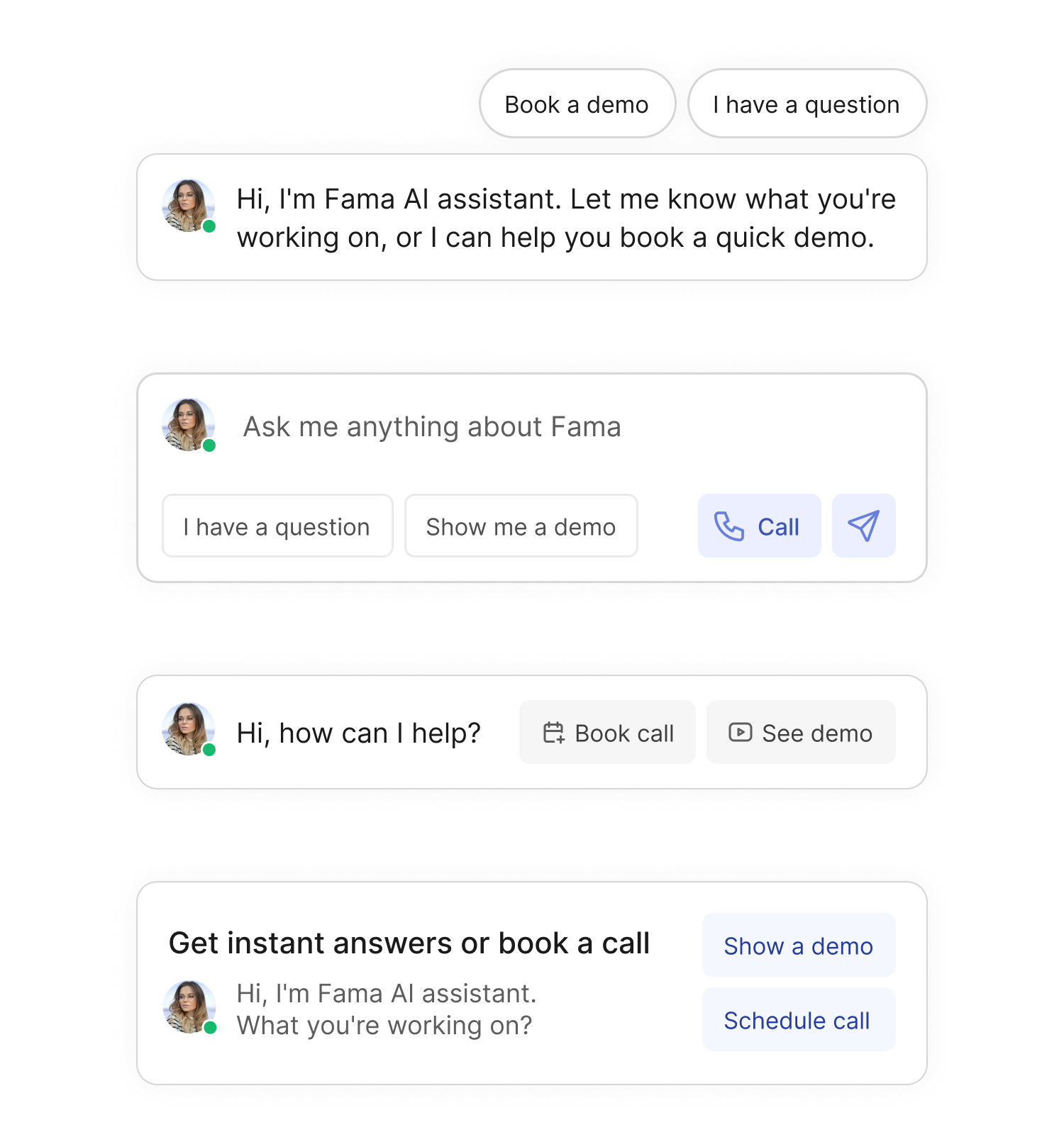The image size is (1064, 1147).
Task: Select the Book a demo pill
Action: tap(577, 104)
